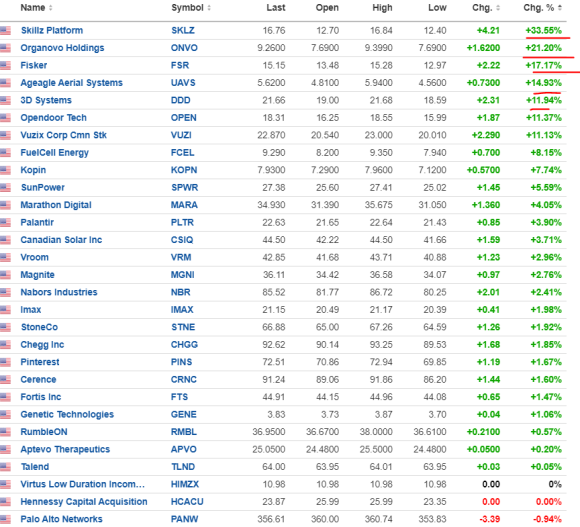This screenshot has height=527, width=580.
Task: Open the 3D Systems link
Action: [46, 100]
